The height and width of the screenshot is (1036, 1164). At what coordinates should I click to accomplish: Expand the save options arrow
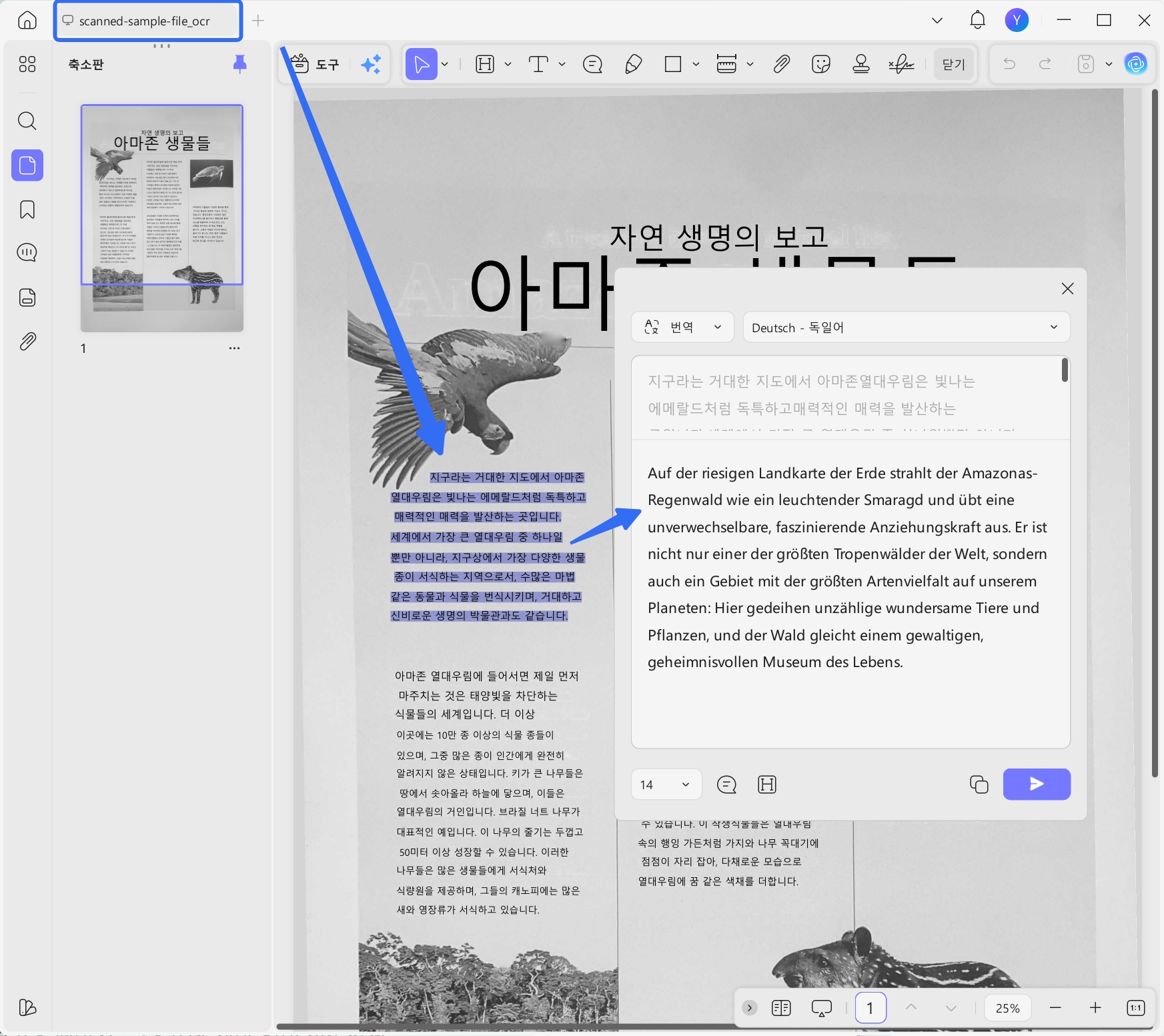tap(1109, 64)
